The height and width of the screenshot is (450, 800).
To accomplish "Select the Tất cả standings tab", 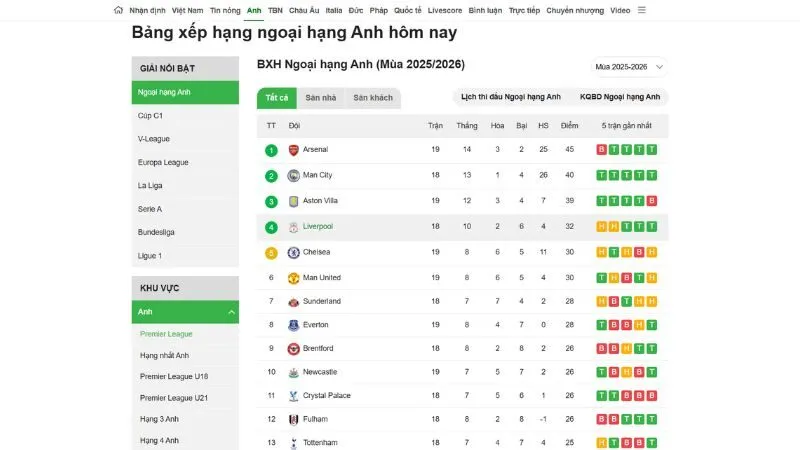I will coord(277,98).
